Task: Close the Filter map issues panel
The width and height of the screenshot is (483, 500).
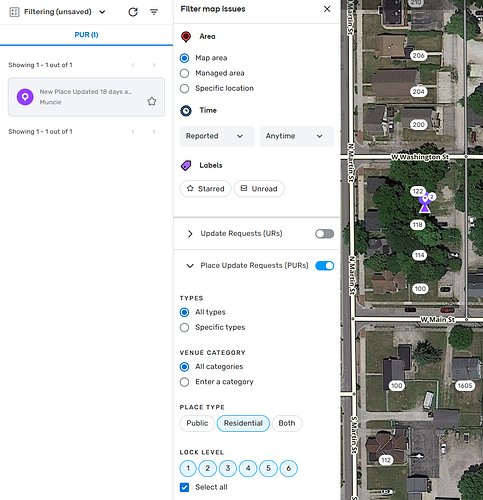Action: click(327, 9)
